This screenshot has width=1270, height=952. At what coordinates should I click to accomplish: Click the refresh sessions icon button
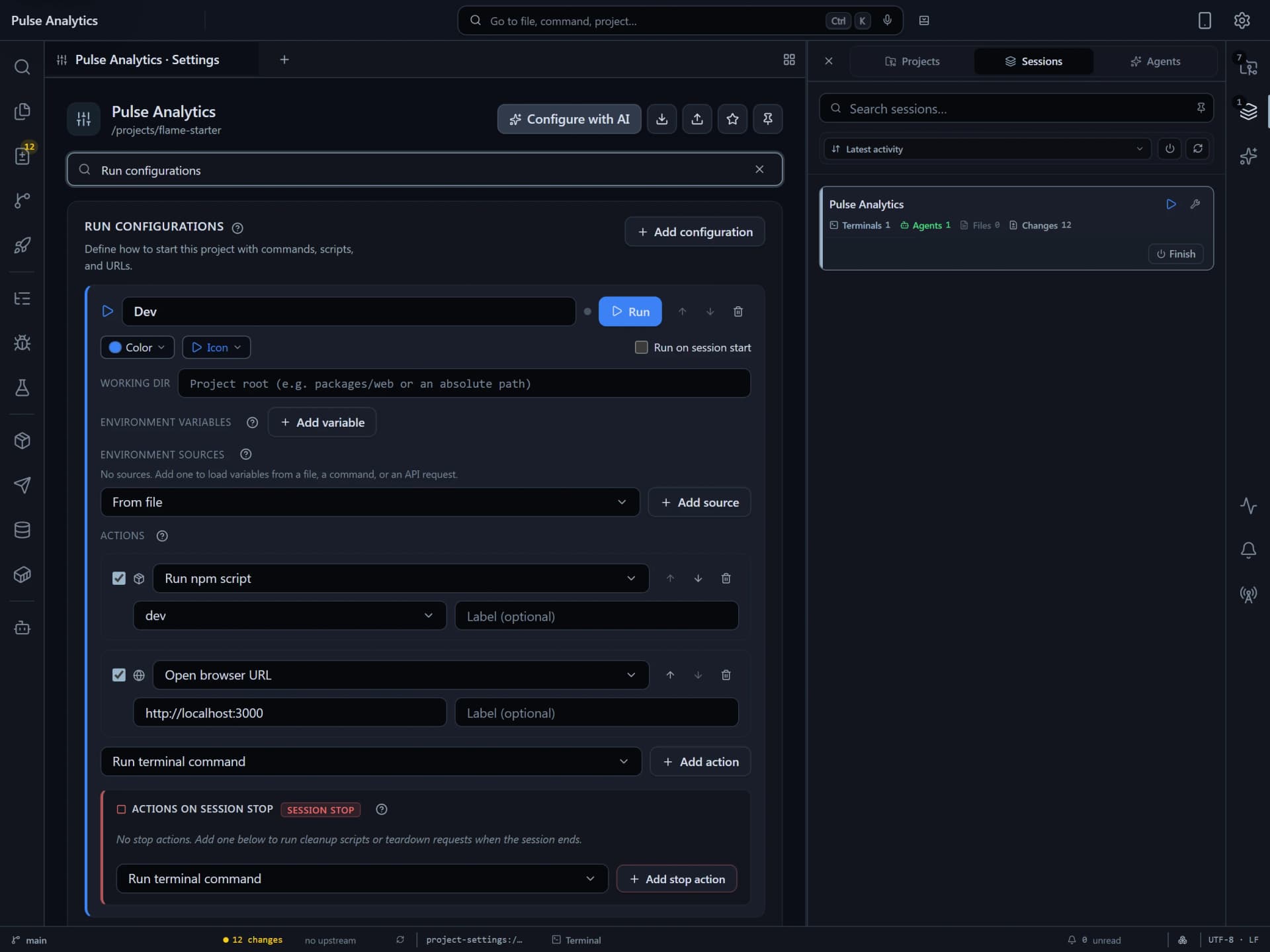(1198, 149)
